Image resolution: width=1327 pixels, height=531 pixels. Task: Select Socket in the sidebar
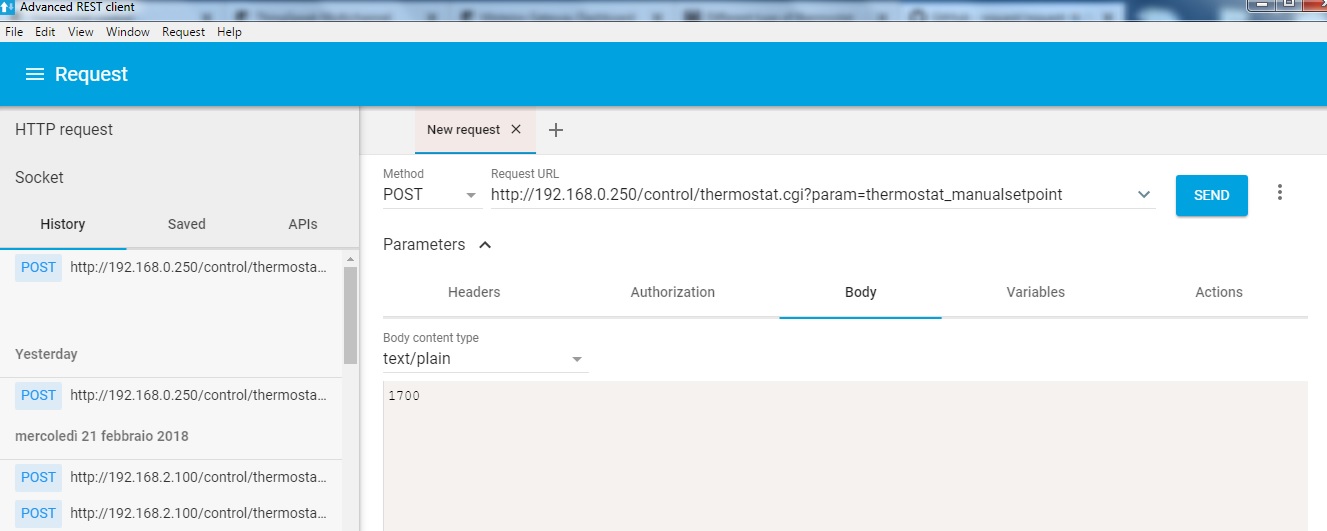(39, 177)
